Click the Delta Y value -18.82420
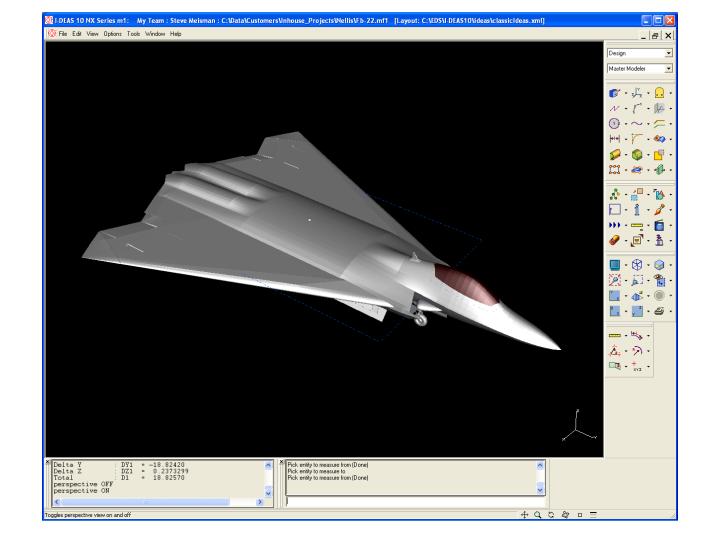The height and width of the screenshot is (540, 720). (x=166, y=465)
